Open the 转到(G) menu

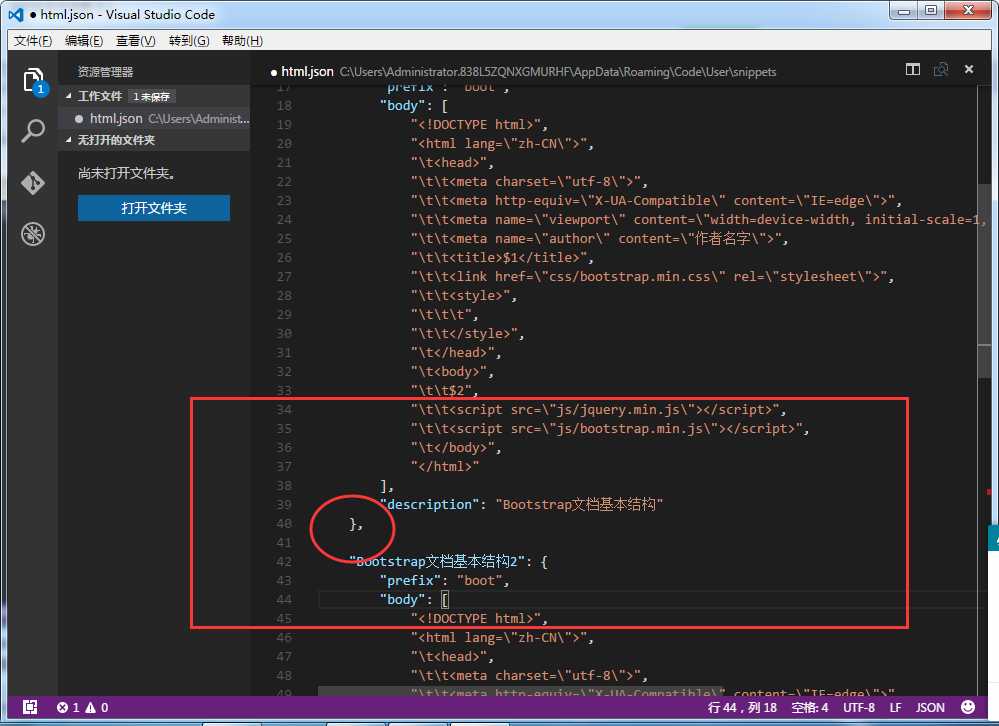coord(189,41)
